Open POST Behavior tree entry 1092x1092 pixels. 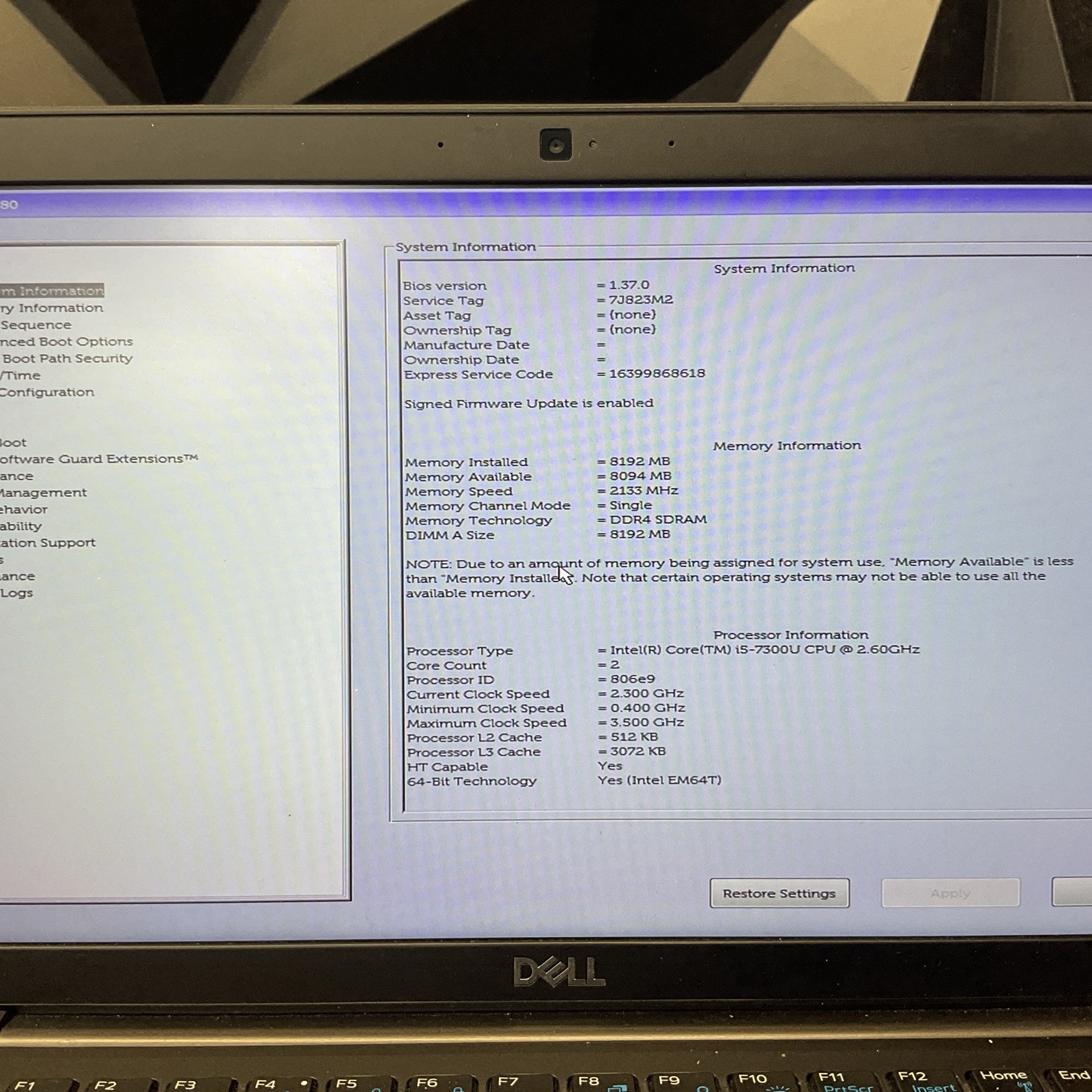click(24, 509)
